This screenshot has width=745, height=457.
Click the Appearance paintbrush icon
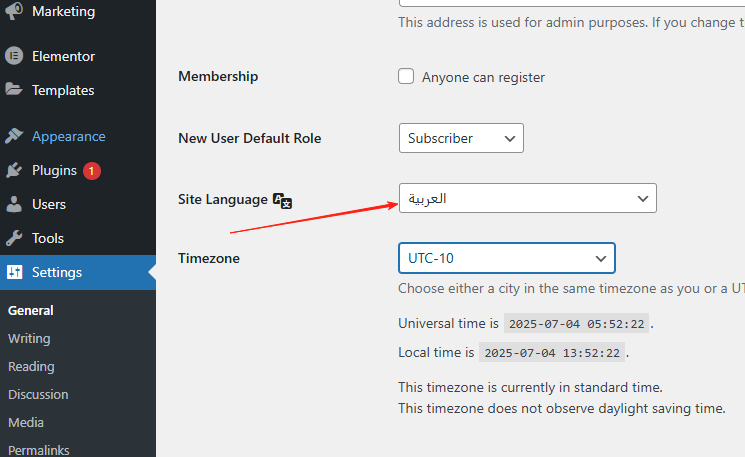tap(14, 136)
